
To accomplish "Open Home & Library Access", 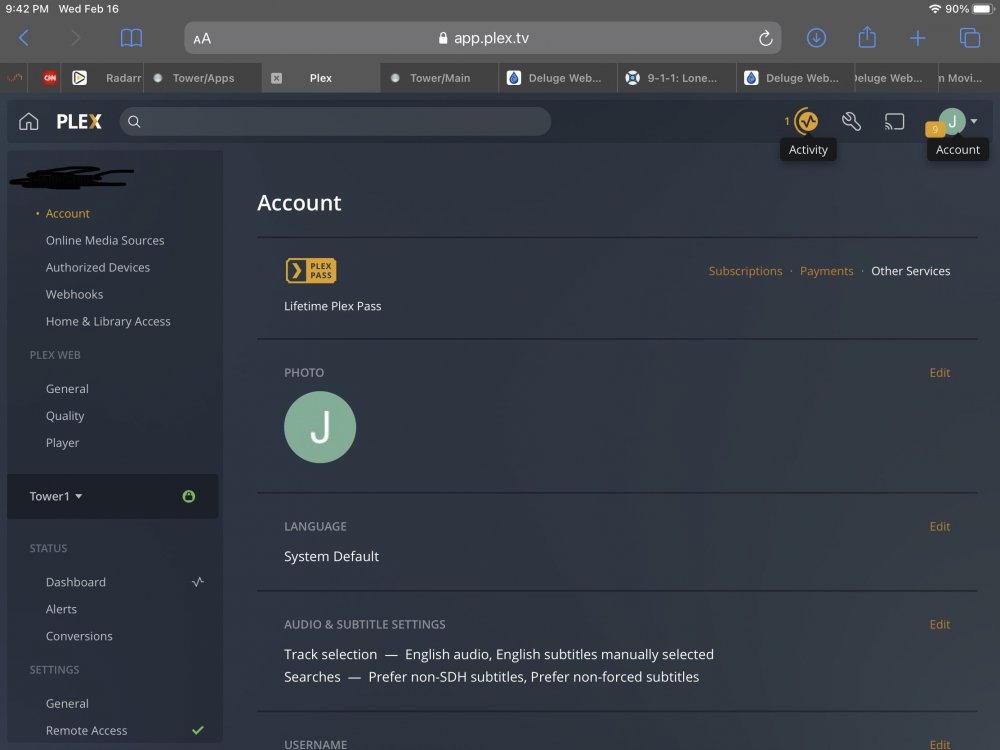I will [108, 321].
